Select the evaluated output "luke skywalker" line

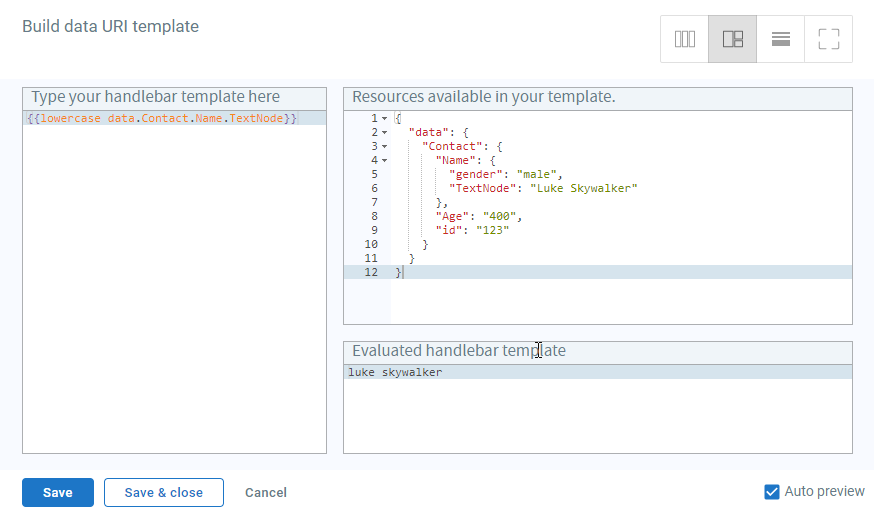pos(598,372)
